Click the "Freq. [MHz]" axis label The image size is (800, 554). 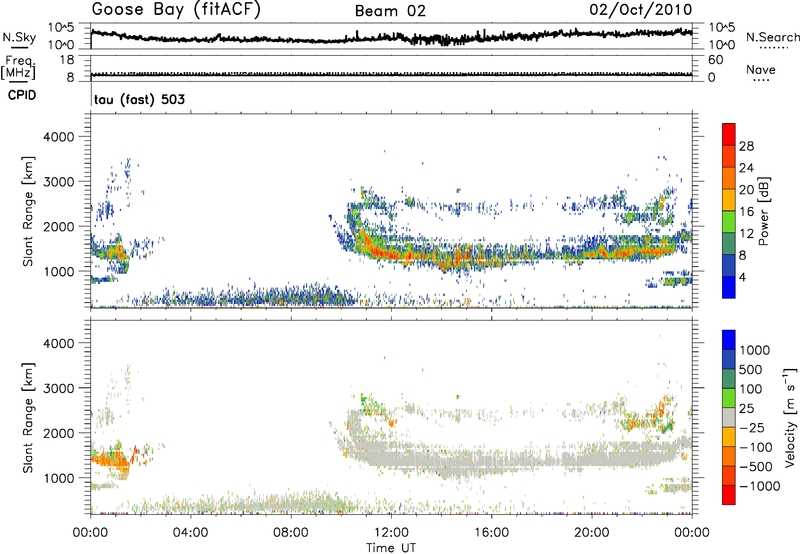18,68
